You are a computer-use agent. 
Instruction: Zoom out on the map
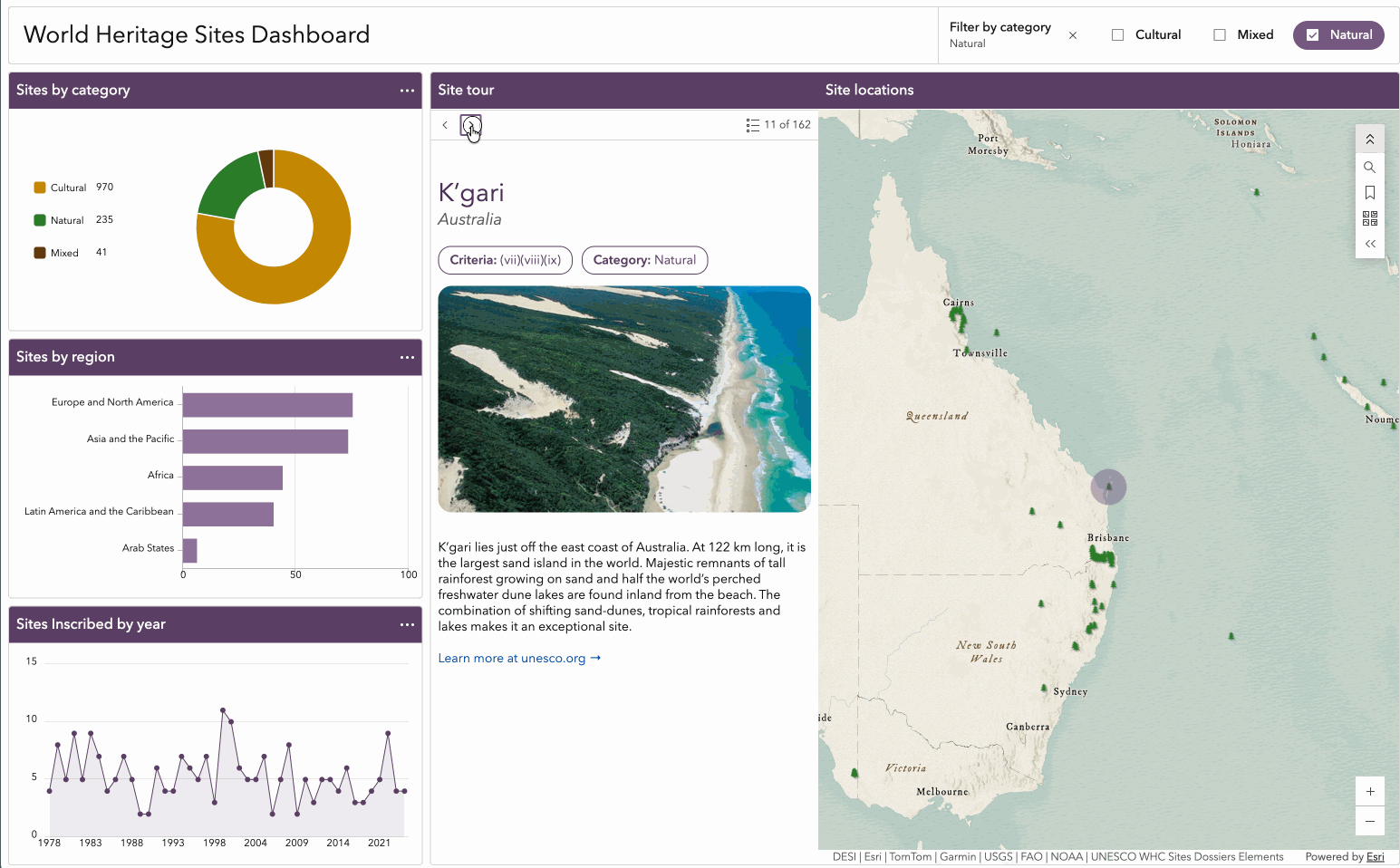[x=1369, y=821]
